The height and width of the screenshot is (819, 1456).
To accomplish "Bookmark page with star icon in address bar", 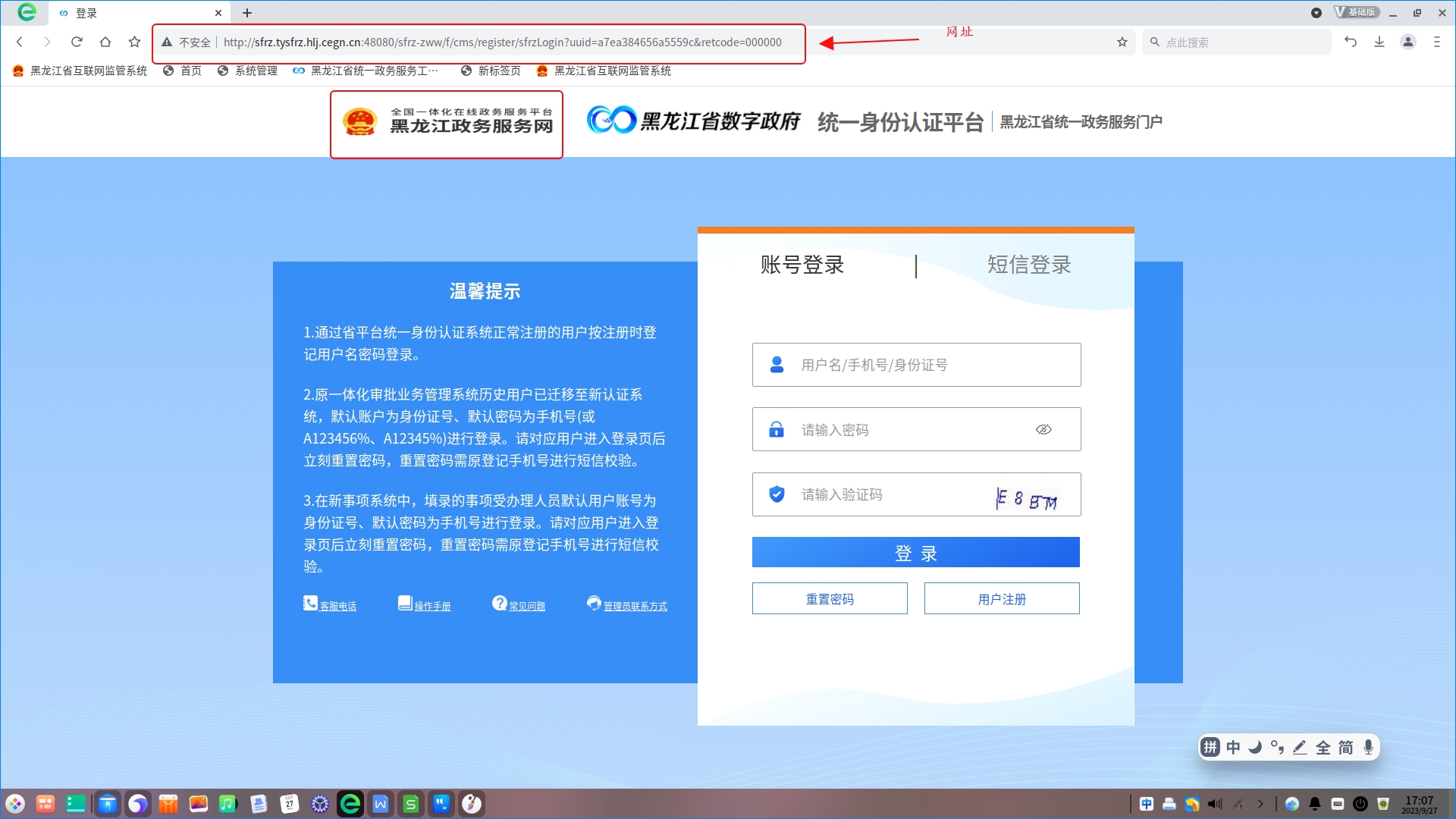I will [x=1122, y=42].
